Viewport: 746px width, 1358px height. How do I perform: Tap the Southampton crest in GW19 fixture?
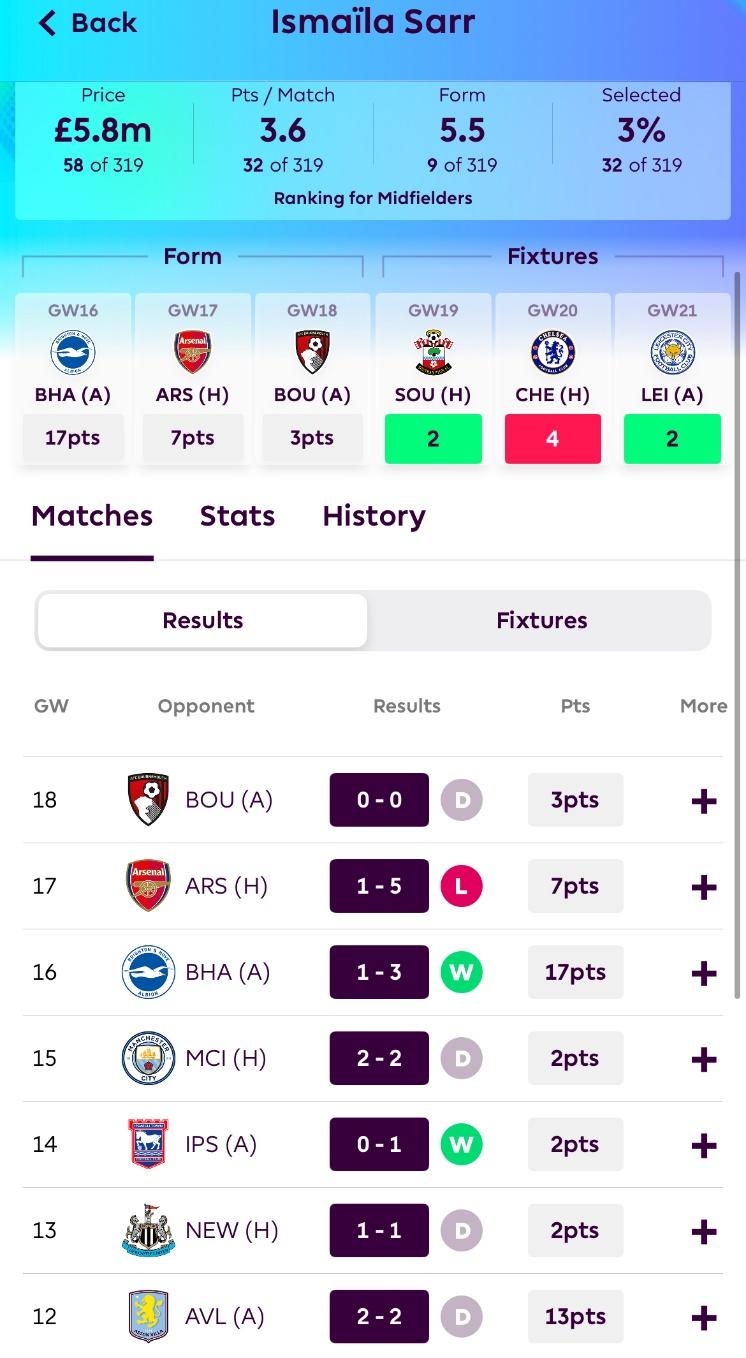[x=432, y=353]
